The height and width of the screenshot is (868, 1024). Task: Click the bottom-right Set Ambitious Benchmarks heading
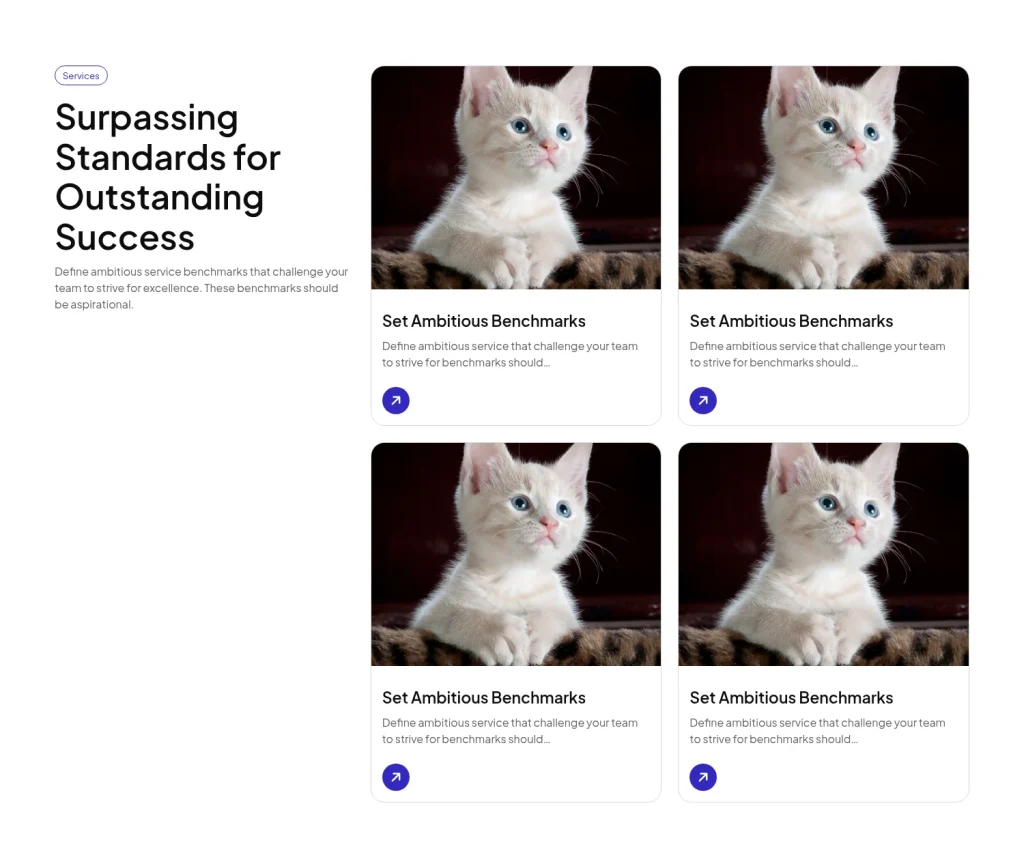coord(791,698)
